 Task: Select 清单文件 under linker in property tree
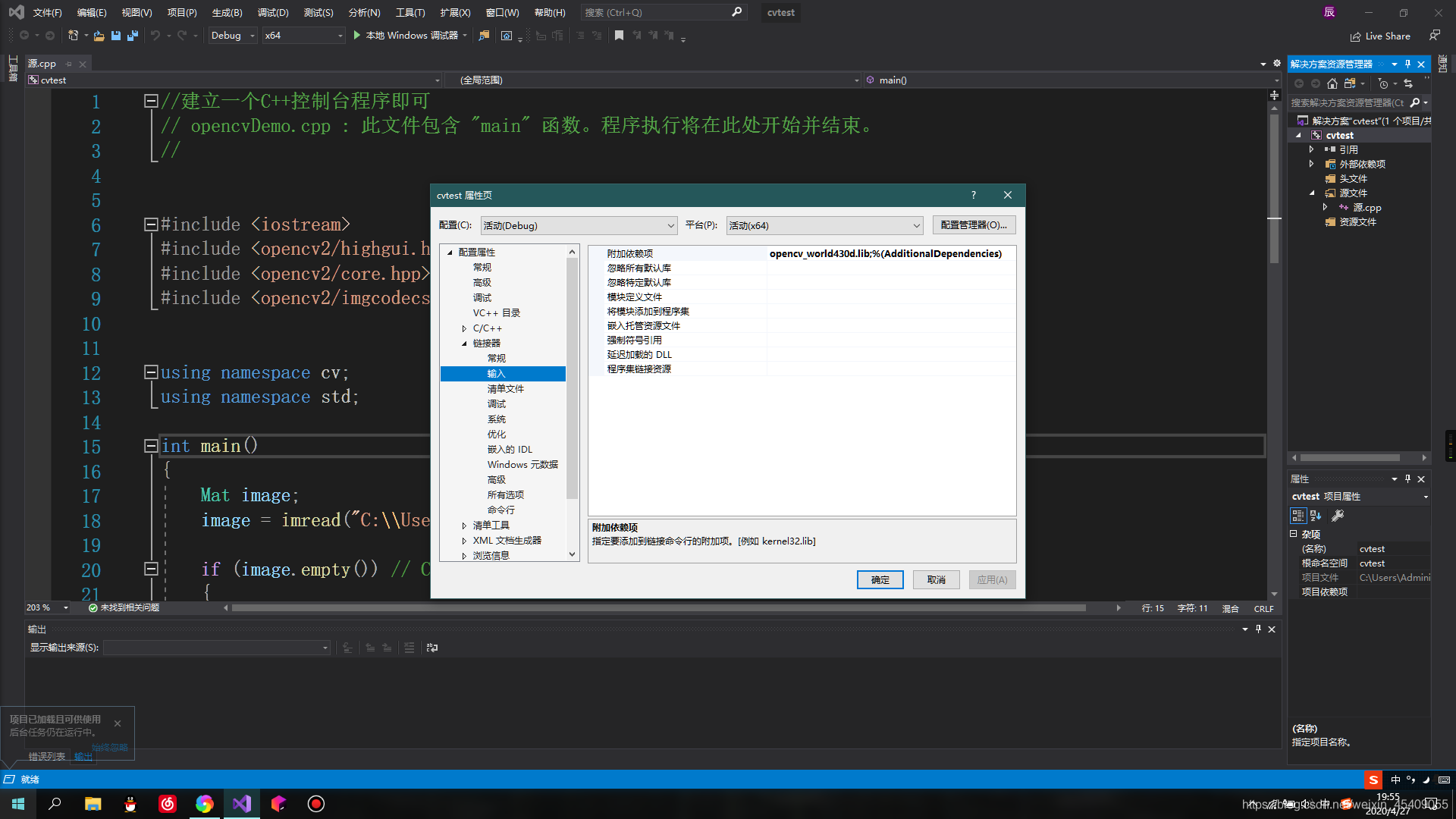pos(506,389)
